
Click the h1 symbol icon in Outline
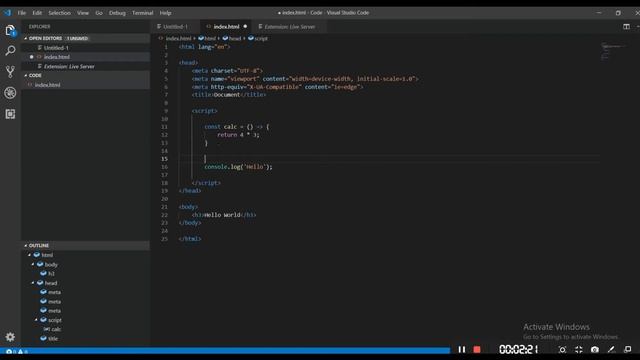[x=43, y=273]
